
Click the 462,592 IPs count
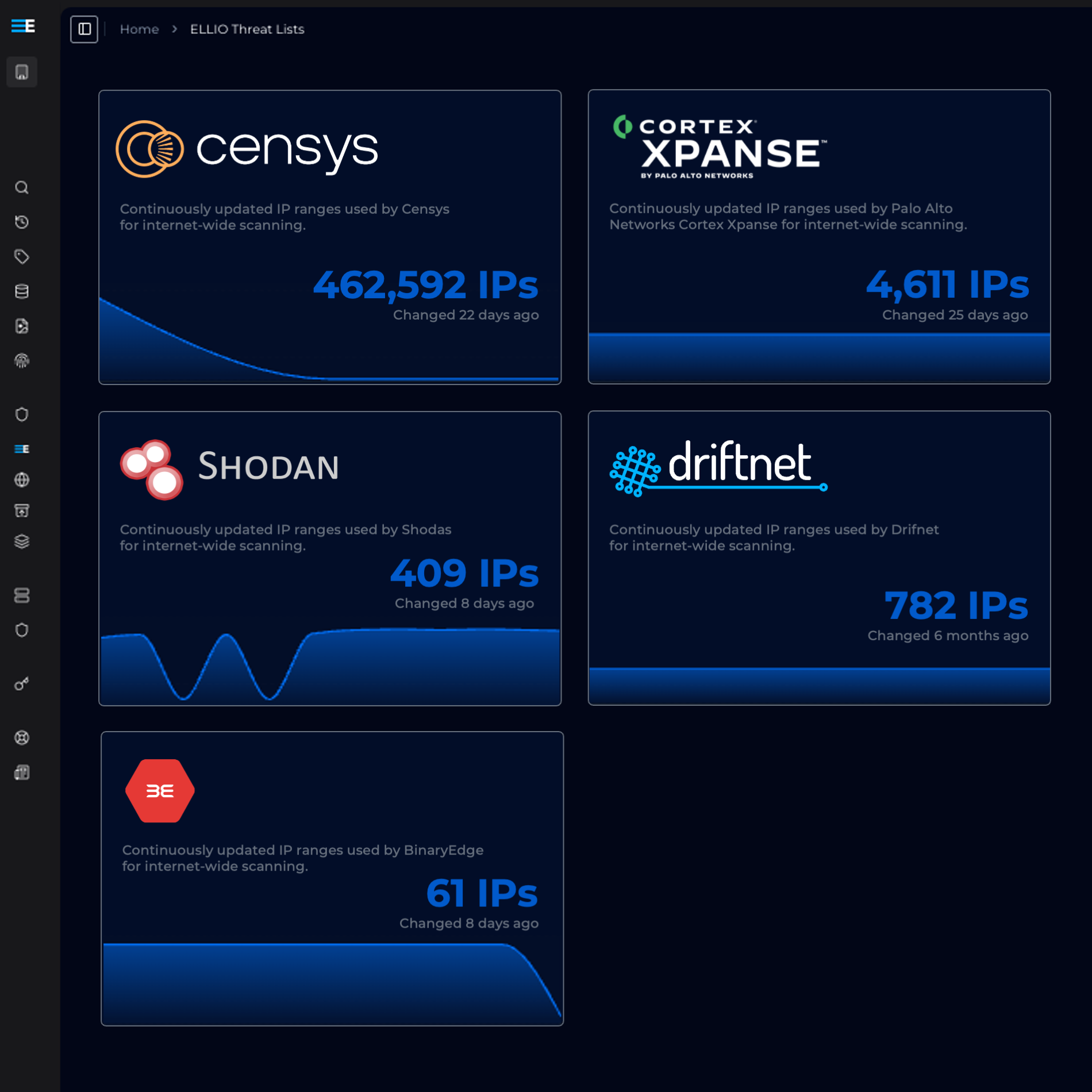click(x=426, y=285)
